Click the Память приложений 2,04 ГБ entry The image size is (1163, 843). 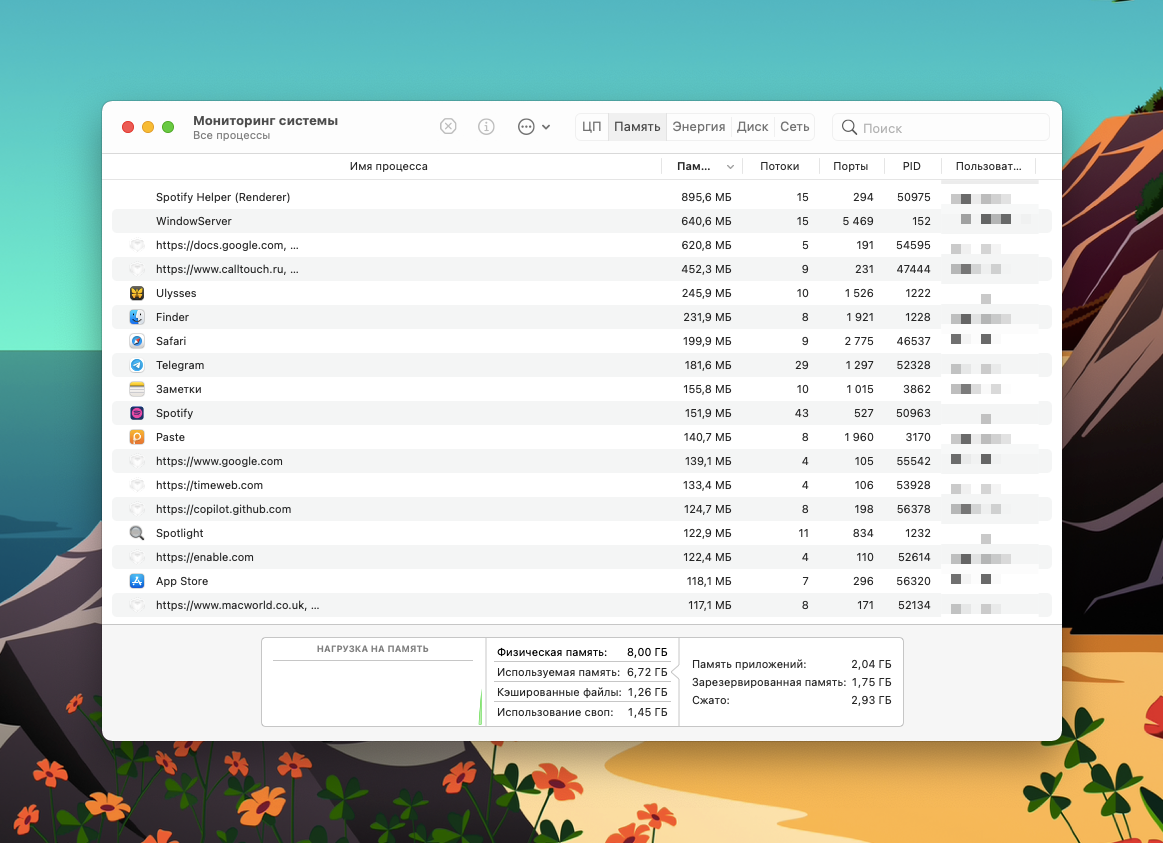pos(791,664)
